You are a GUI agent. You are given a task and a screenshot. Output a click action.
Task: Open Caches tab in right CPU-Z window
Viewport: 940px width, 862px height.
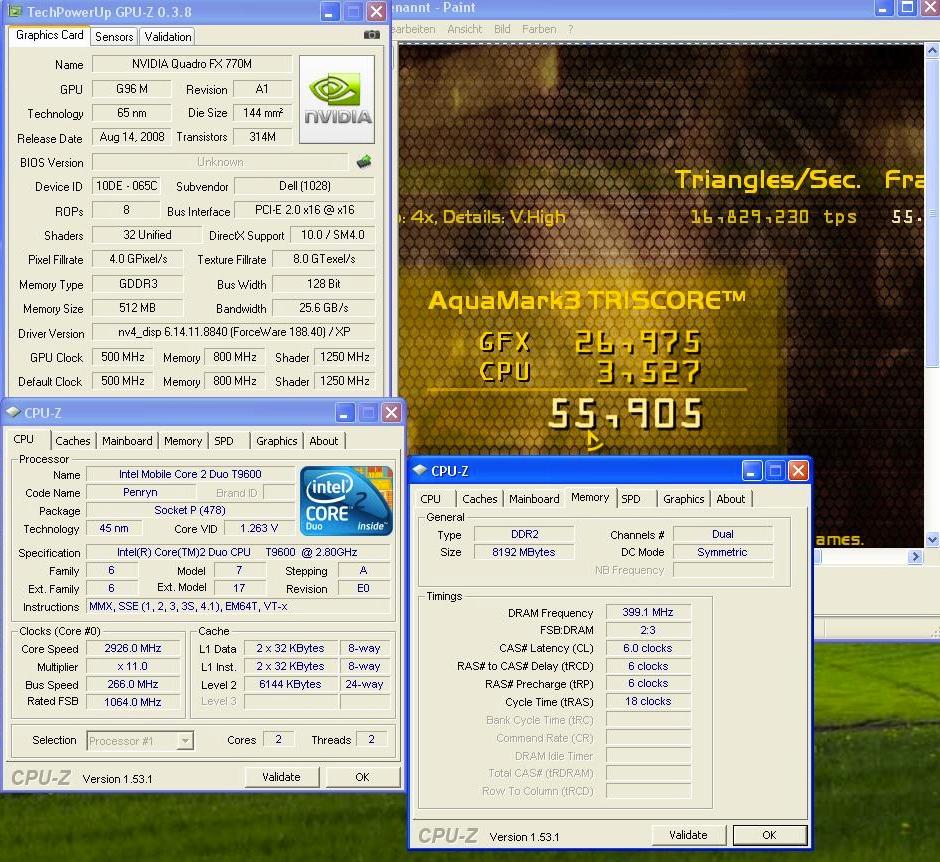pyautogui.click(x=480, y=499)
